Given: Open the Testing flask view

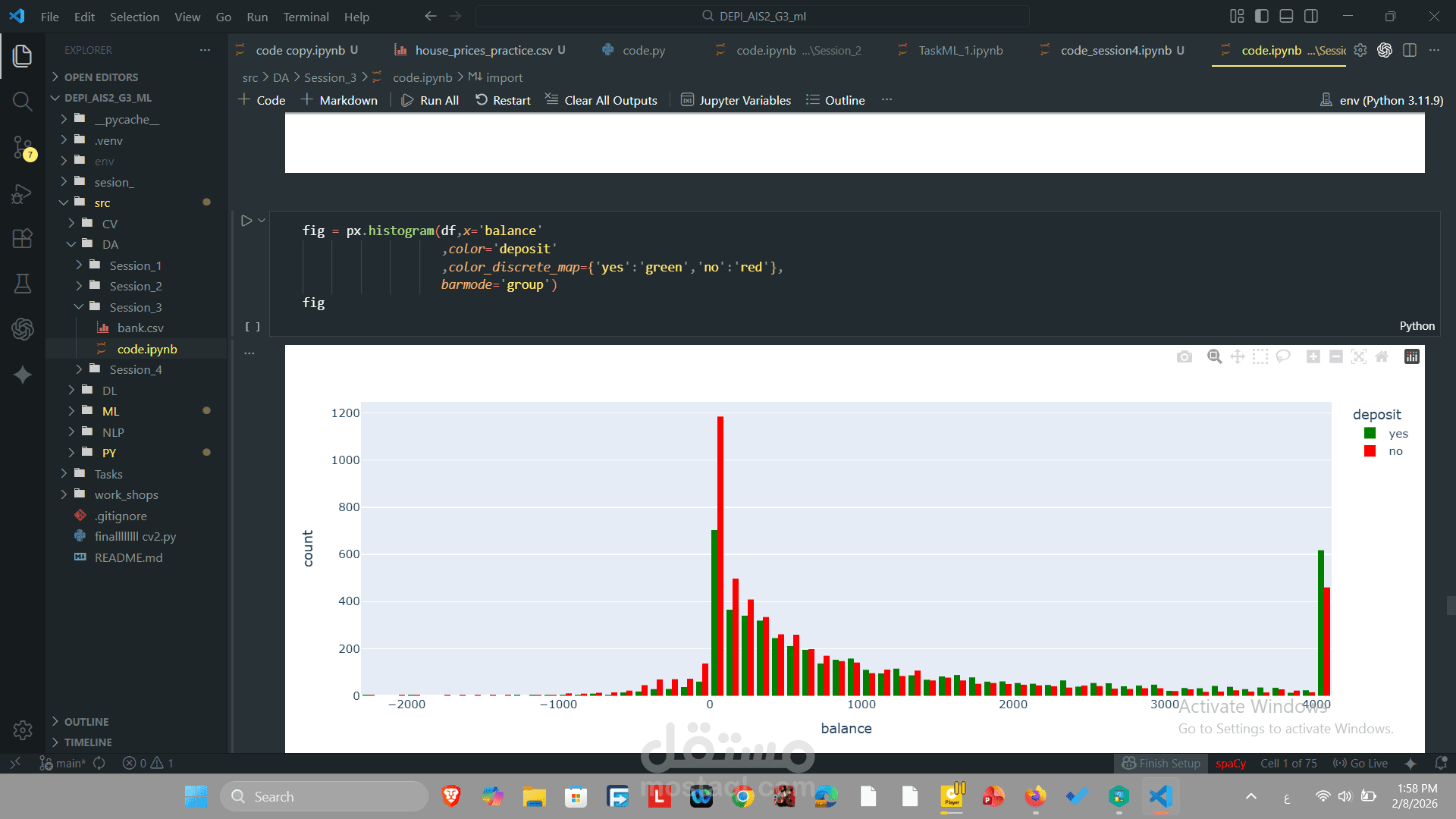Looking at the screenshot, I should point(22,284).
